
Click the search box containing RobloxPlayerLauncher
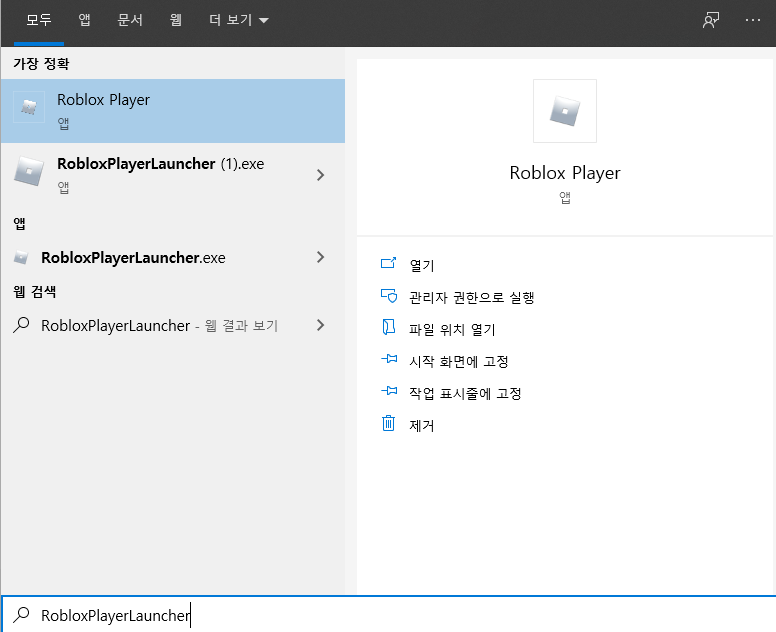point(388,615)
